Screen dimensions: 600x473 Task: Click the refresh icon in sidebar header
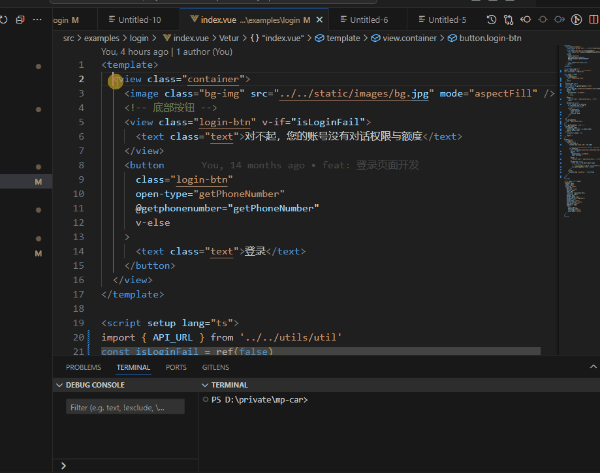coord(4,19)
